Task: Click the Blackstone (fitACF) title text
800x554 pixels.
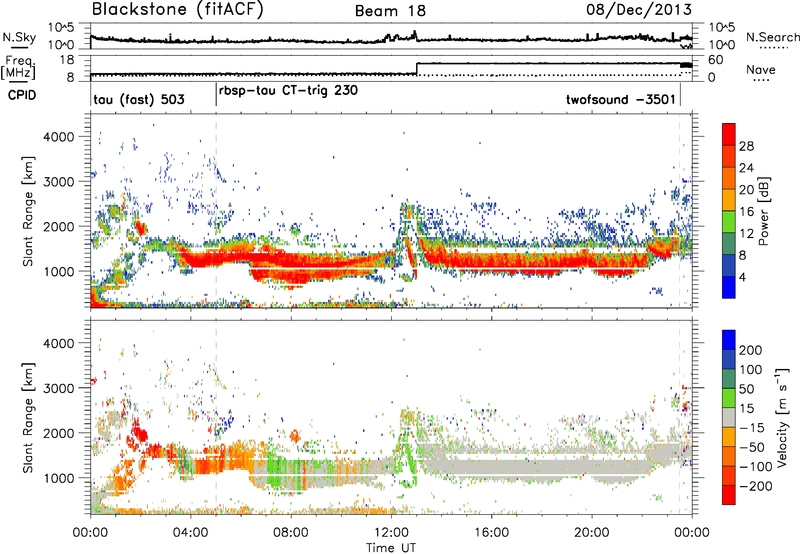Action: click(x=178, y=10)
